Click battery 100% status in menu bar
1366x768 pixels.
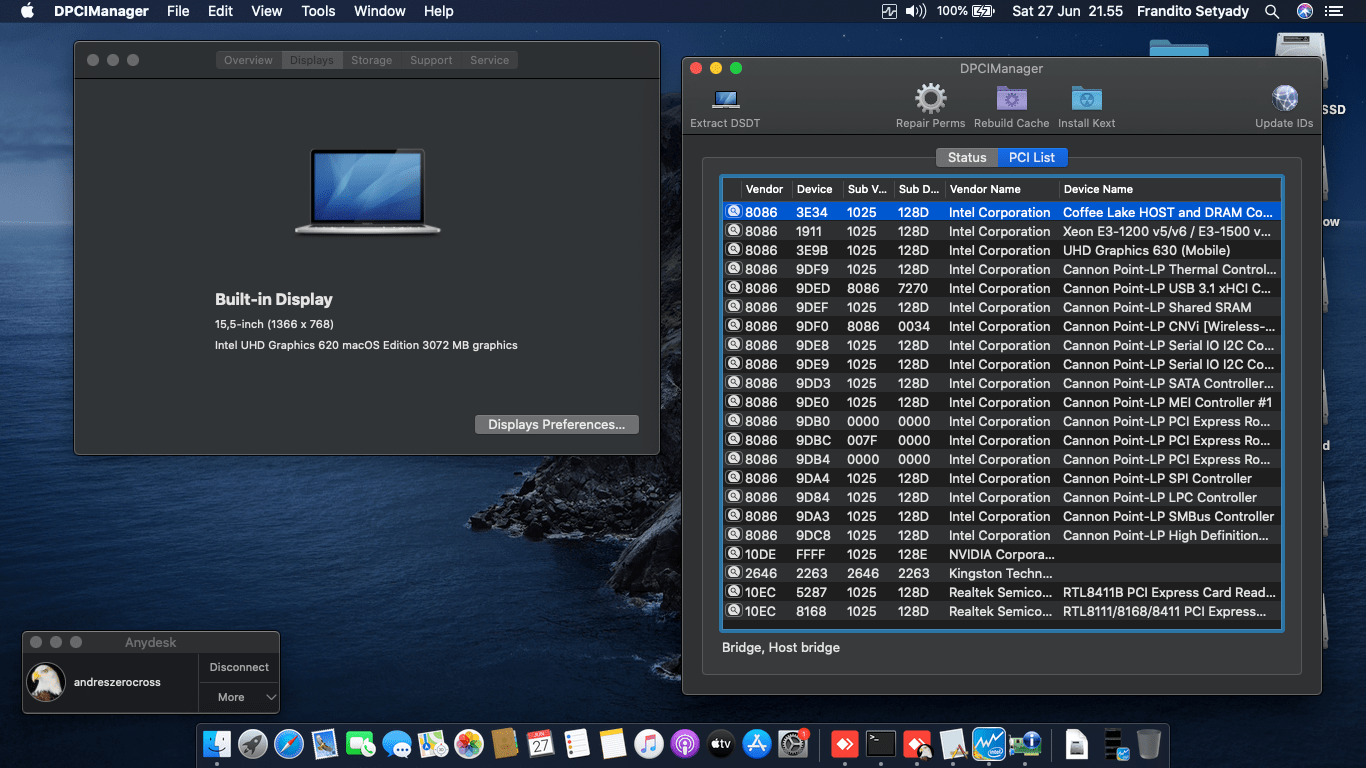click(966, 11)
